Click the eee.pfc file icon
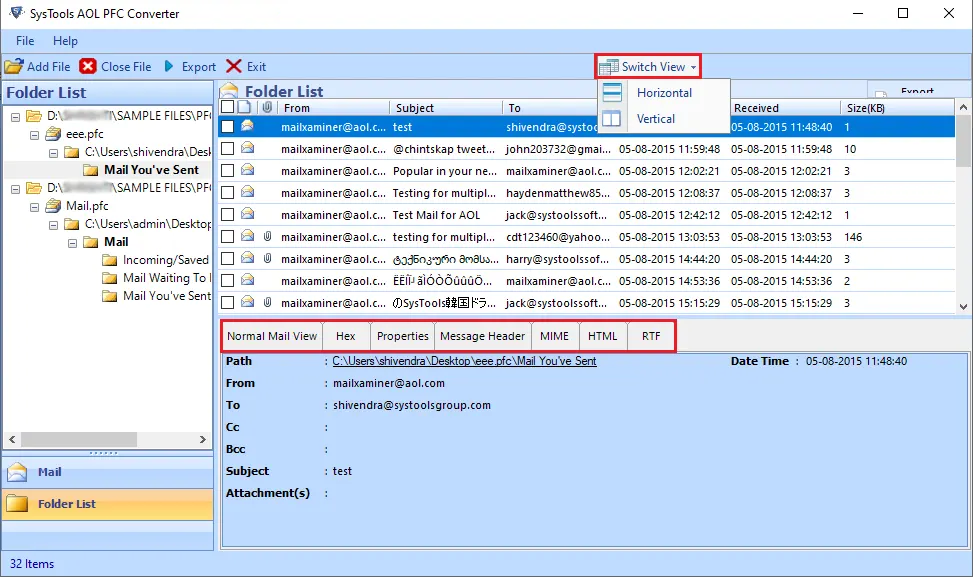The image size is (973, 577). pos(54,133)
